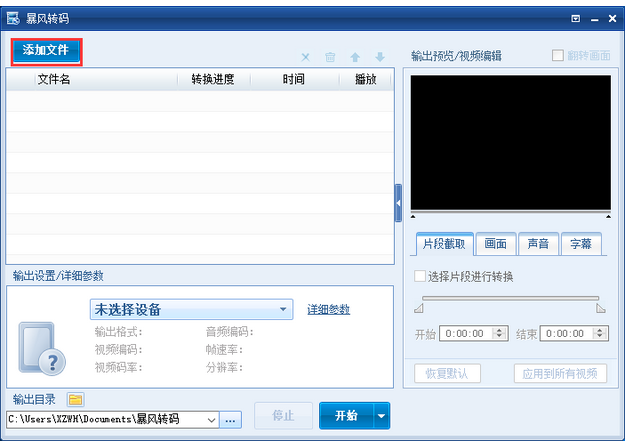The width and height of the screenshot is (625, 441).
Task: Increase the 结束 time with up arrow
Action: click(x=600, y=330)
